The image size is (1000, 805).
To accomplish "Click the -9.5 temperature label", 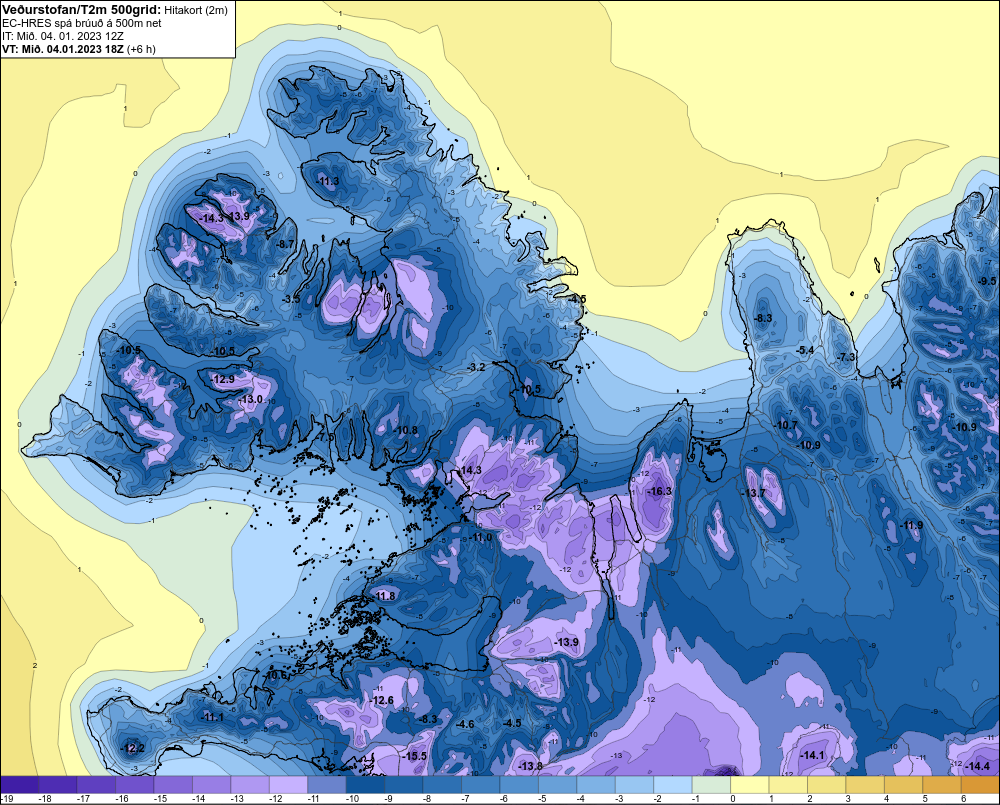I will 987,281.
